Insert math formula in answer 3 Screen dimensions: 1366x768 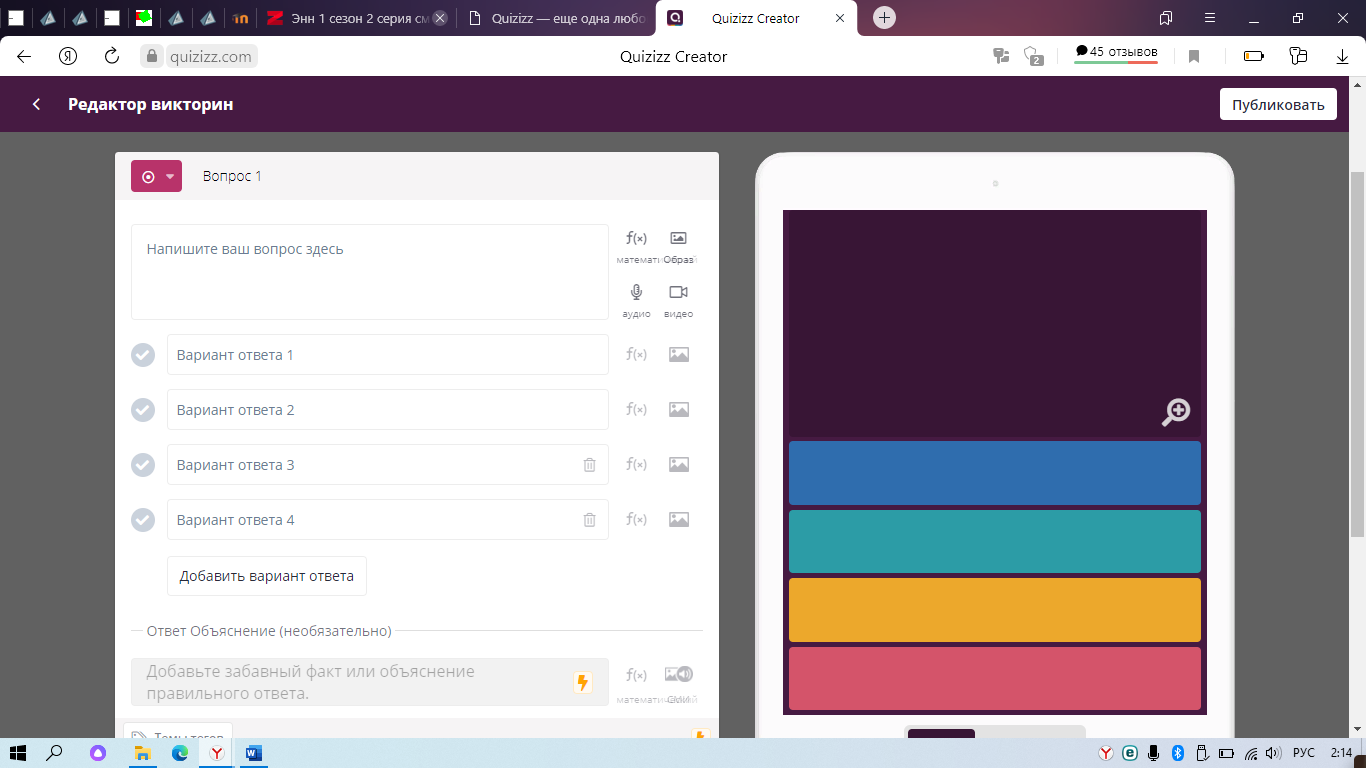tap(636, 464)
